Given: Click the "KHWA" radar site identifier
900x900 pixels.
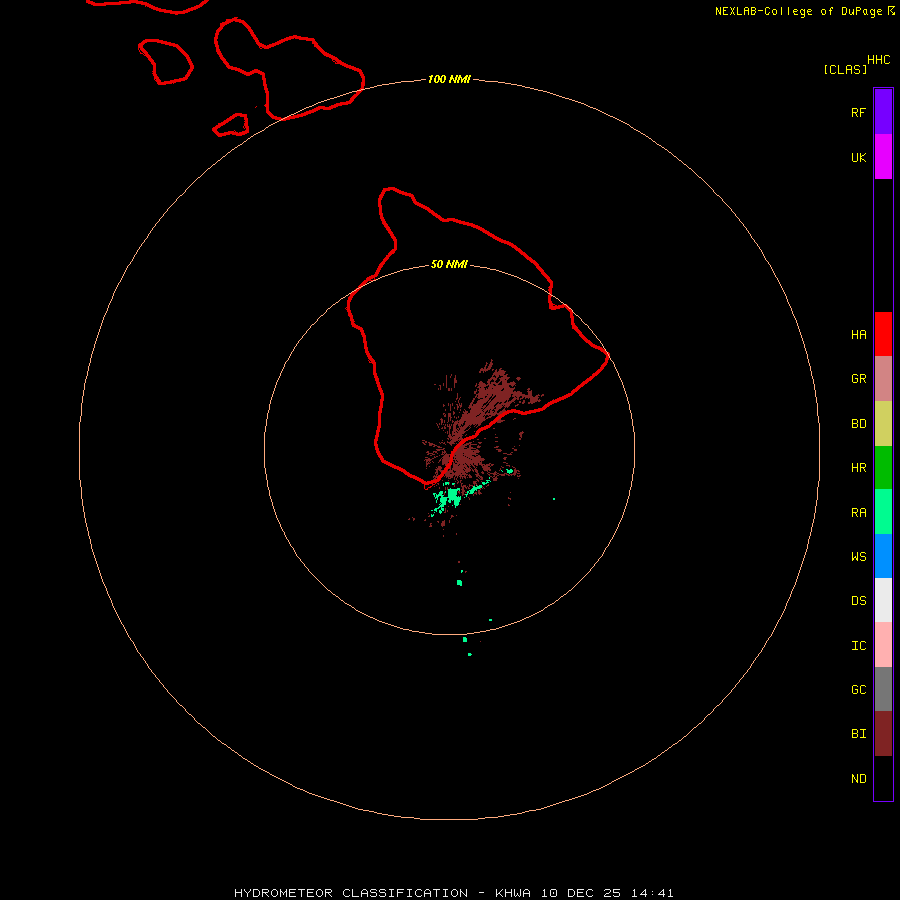Looking at the screenshot, I should [513, 893].
